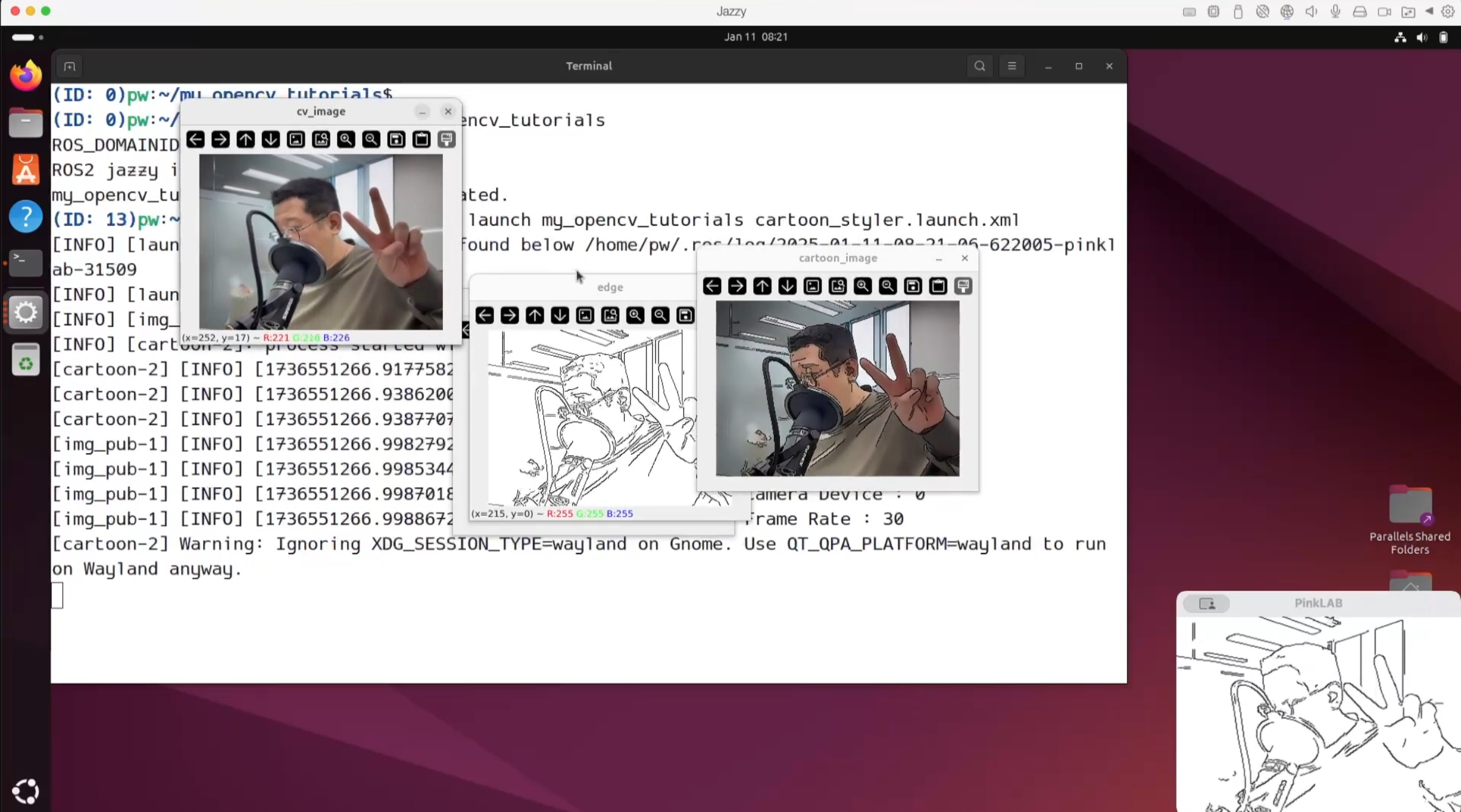Image resolution: width=1461 pixels, height=812 pixels.
Task: Zoom out in the cartoon_image window
Action: point(888,286)
